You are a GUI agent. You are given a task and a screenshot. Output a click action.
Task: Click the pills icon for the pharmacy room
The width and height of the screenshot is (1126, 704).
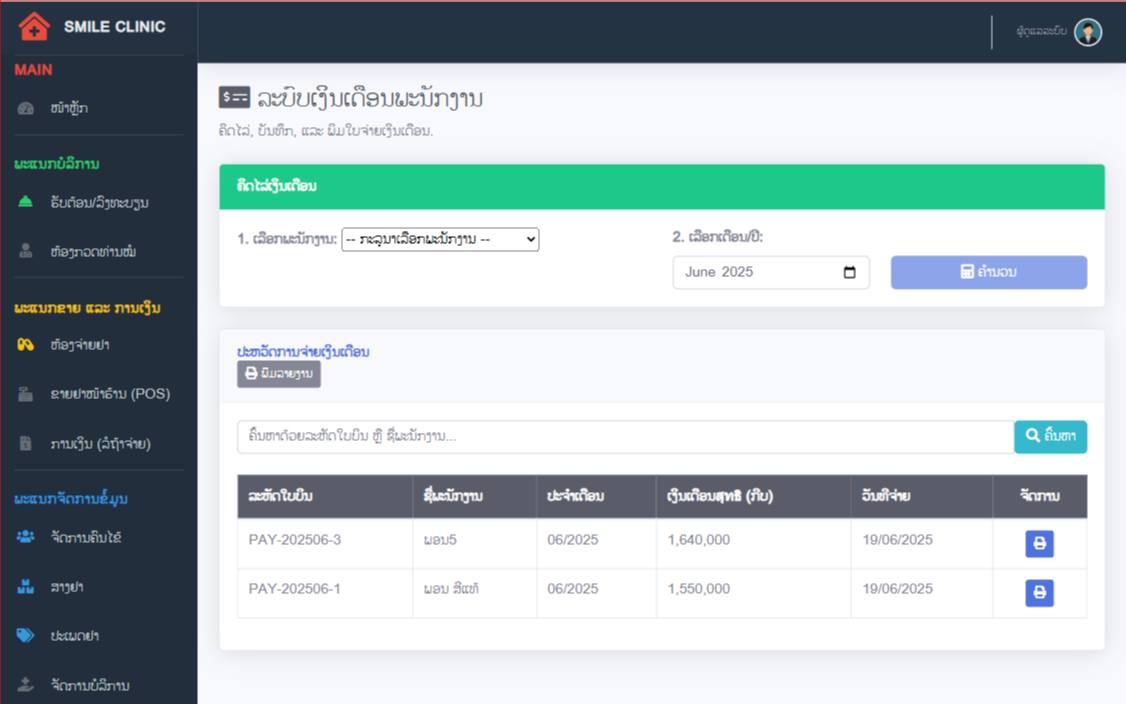tap(26, 345)
